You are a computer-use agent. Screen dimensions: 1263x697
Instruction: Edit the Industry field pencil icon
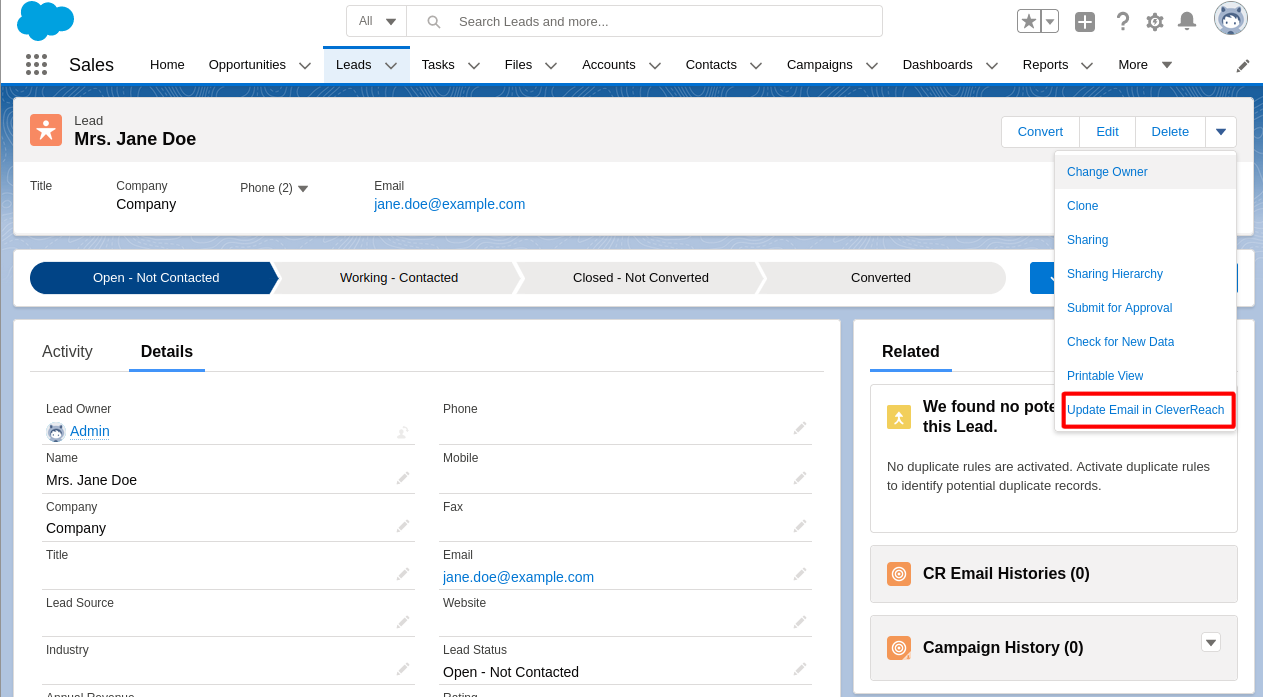(x=403, y=669)
